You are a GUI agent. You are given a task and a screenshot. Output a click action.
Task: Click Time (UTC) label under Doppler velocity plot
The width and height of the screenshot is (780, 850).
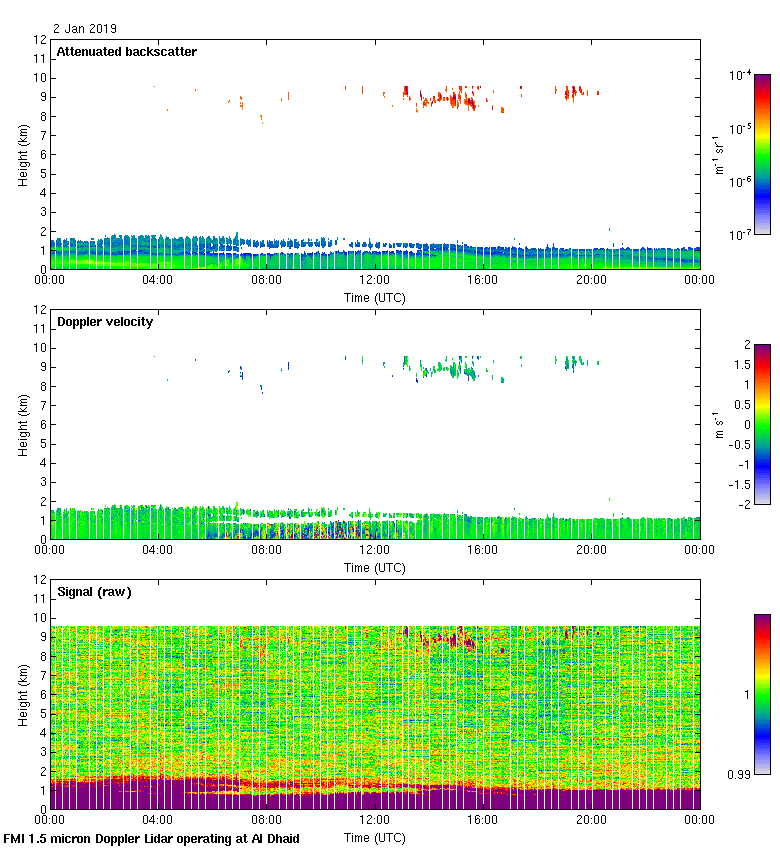coord(374,567)
